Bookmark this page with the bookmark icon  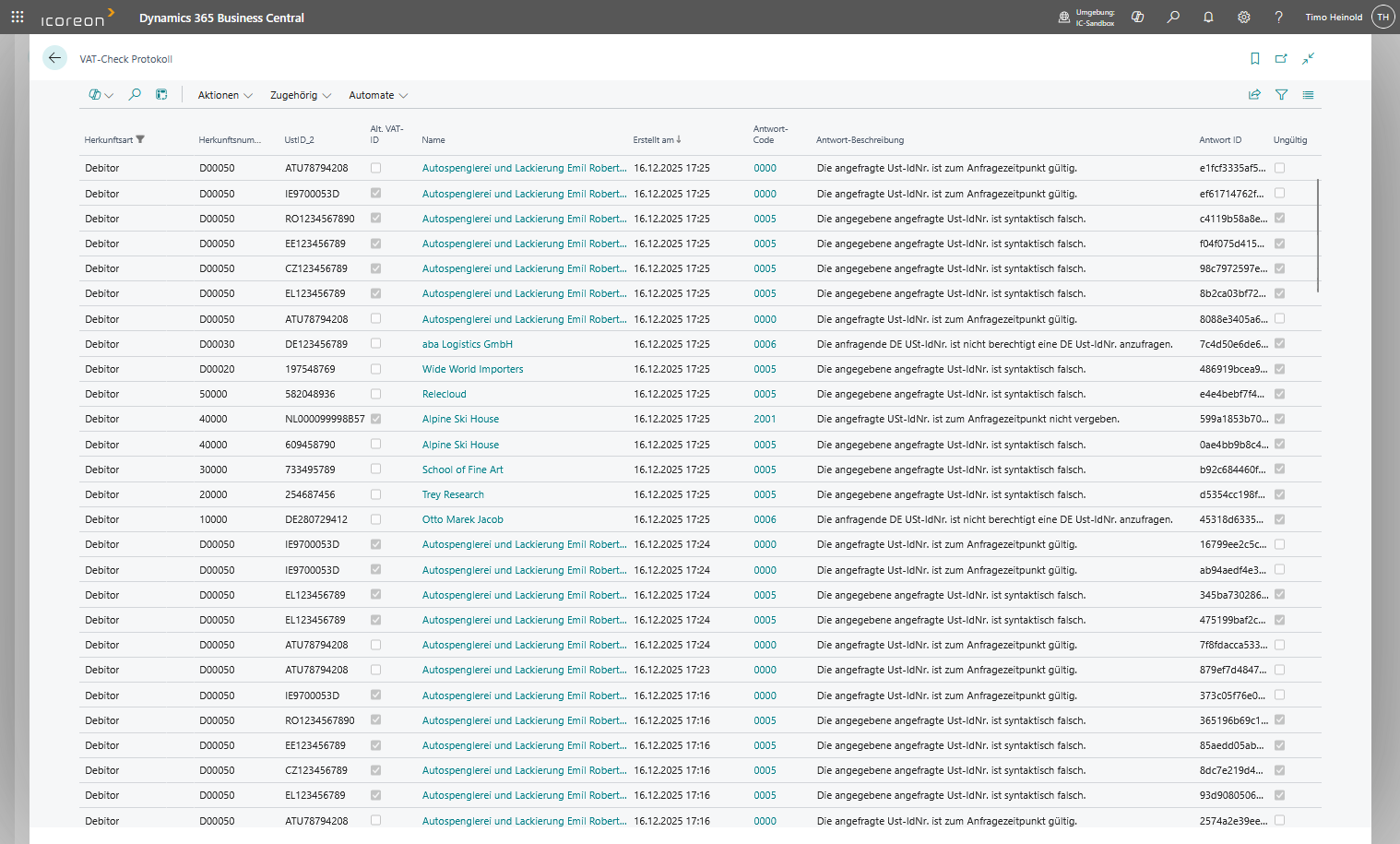point(1254,58)
